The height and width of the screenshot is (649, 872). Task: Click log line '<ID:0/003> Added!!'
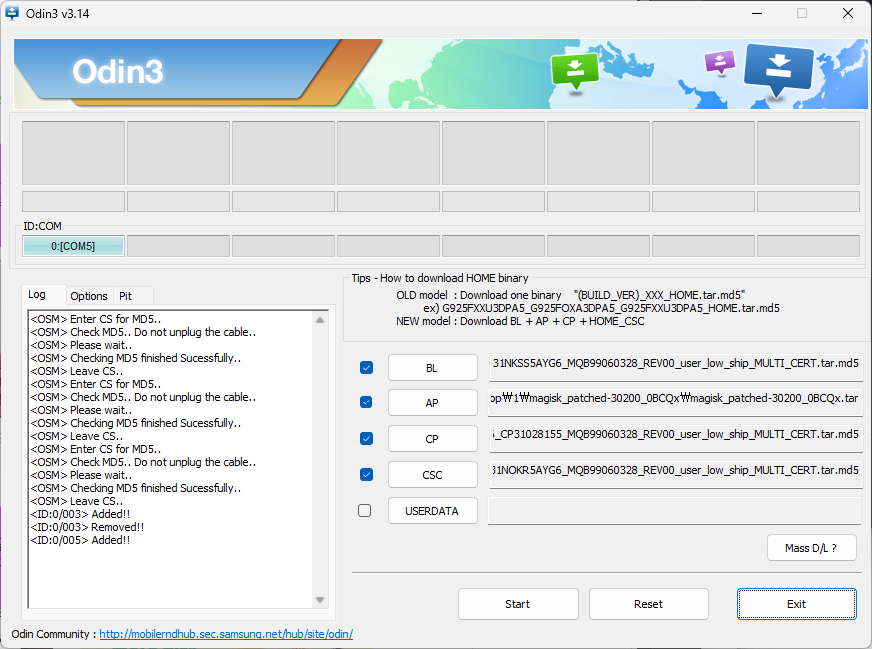[80, 514]
